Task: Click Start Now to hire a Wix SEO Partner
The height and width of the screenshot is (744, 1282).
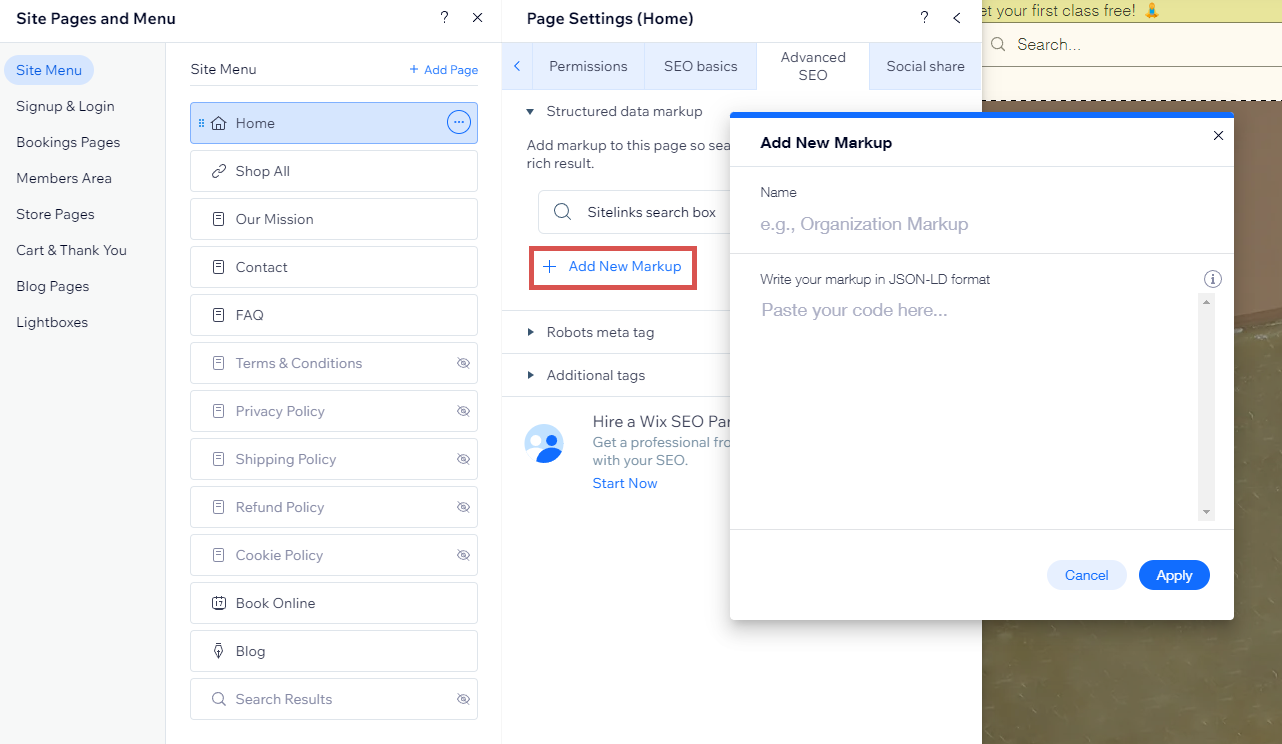Action: pyautogui.click(x=624, y=482)
